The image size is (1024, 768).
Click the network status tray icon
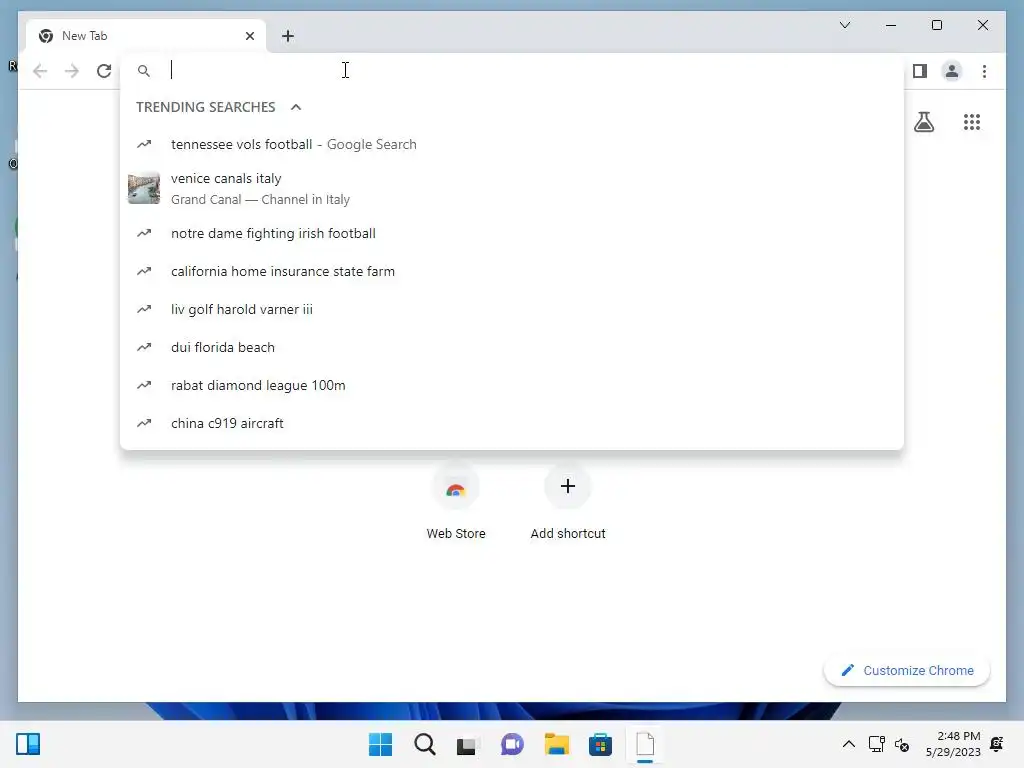pos(876,744)
